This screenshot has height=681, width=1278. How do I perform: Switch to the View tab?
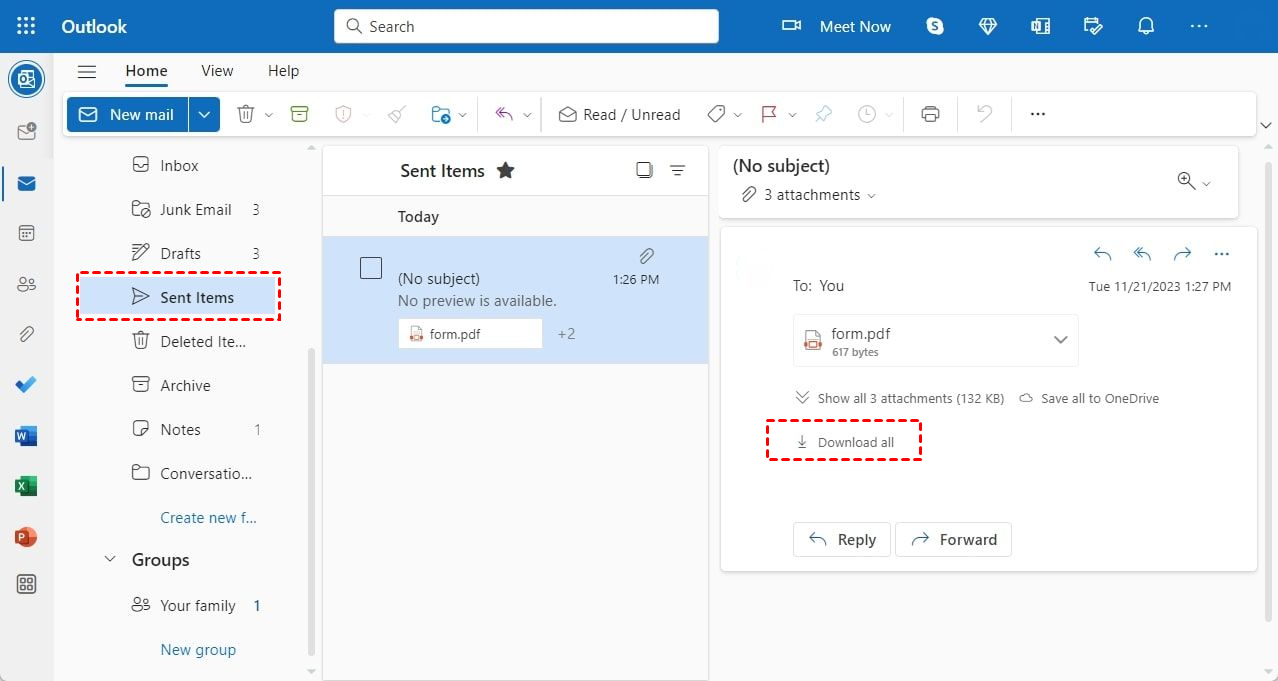tap(217, 71)
